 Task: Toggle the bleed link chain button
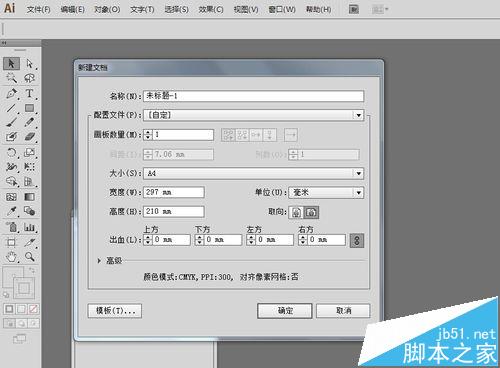click(x=357, y=240)
